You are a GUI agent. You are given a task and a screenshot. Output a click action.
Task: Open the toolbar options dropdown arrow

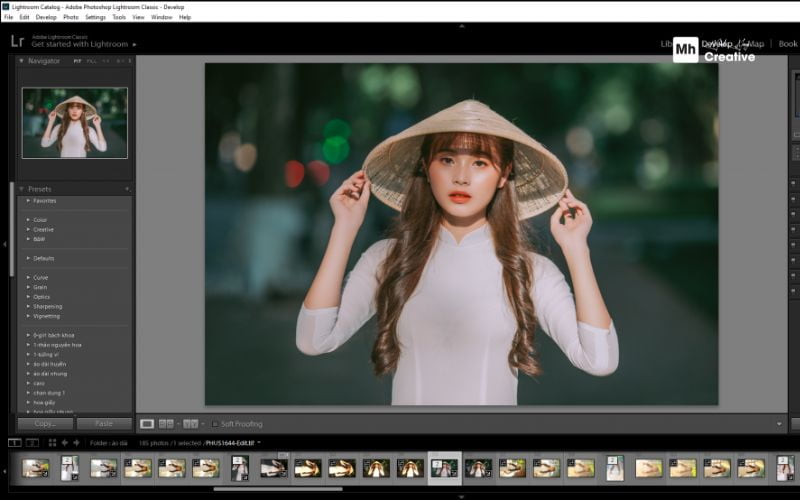(x=779, y=424)
